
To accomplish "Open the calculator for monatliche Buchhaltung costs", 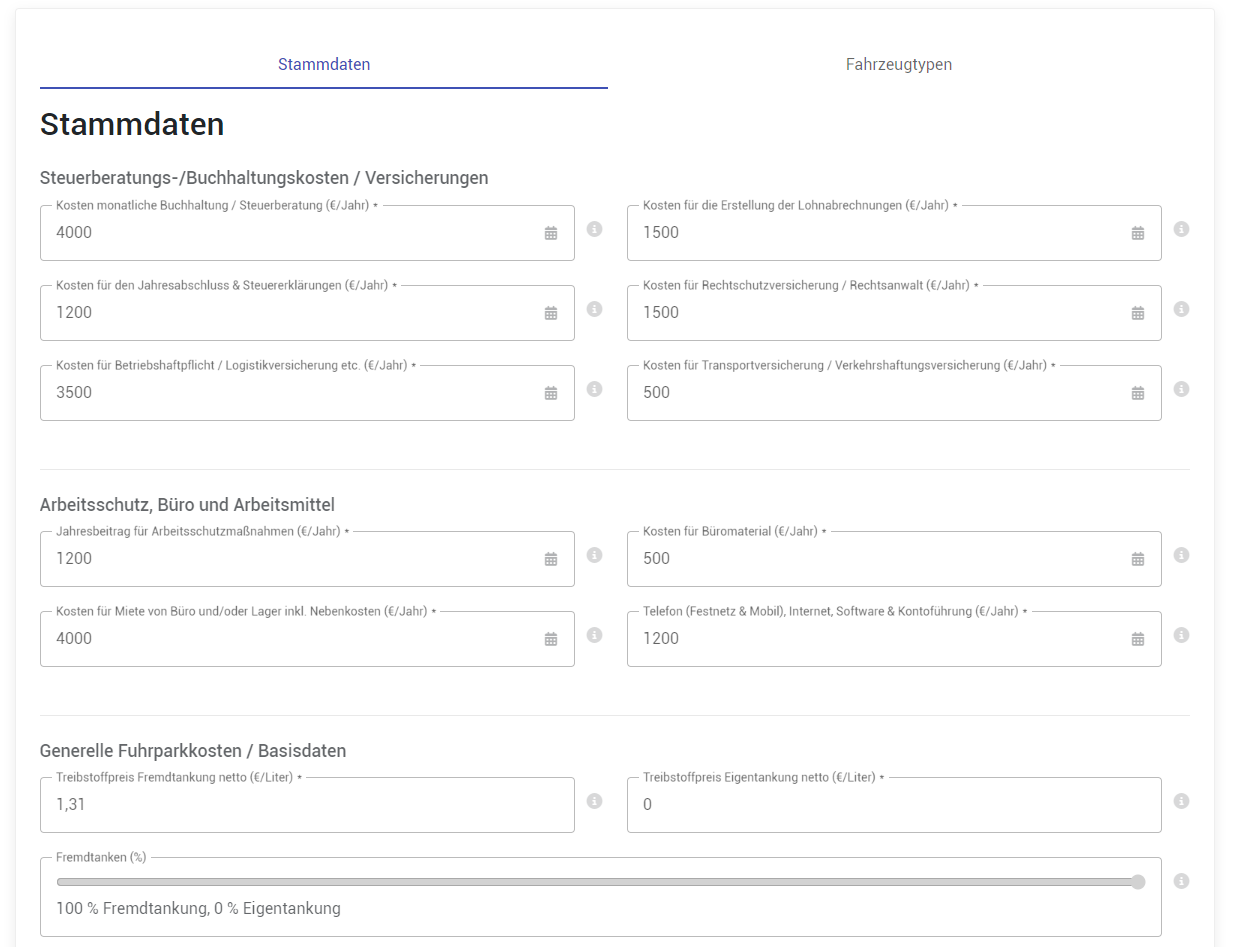I will pos(550,232).
